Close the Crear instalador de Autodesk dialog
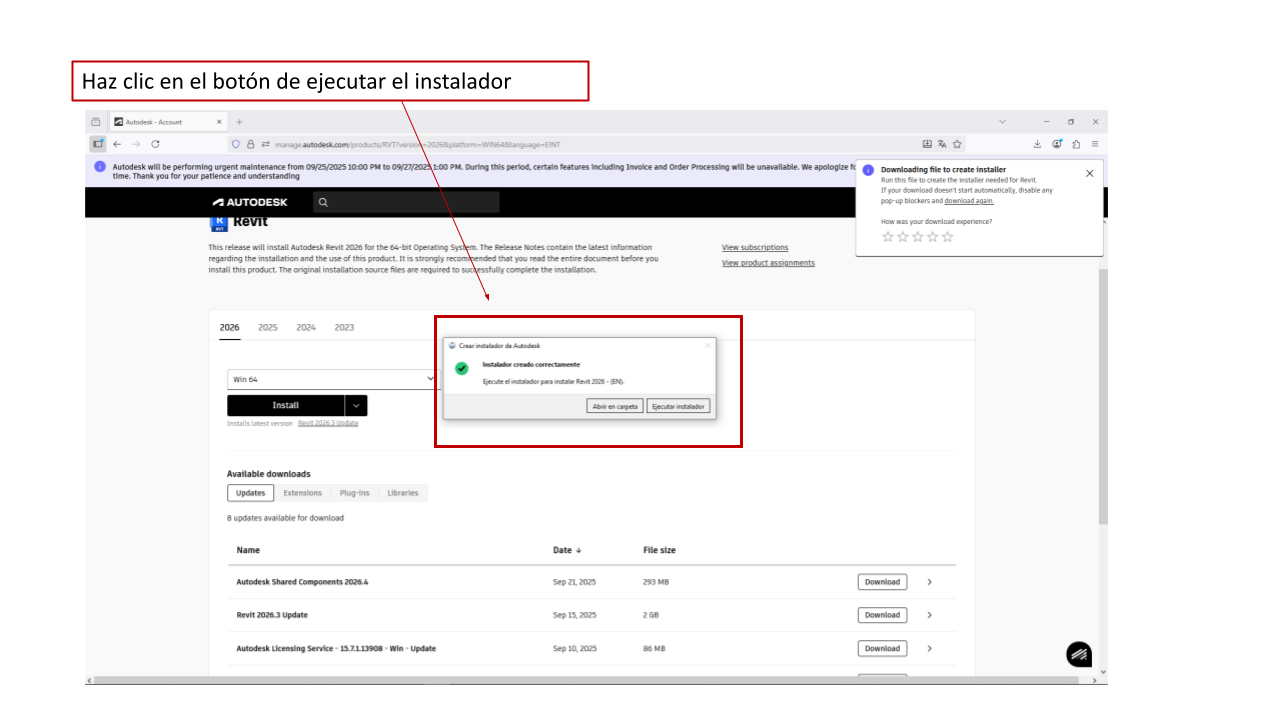The image size is (1280, 720). (x=708, y=345)
